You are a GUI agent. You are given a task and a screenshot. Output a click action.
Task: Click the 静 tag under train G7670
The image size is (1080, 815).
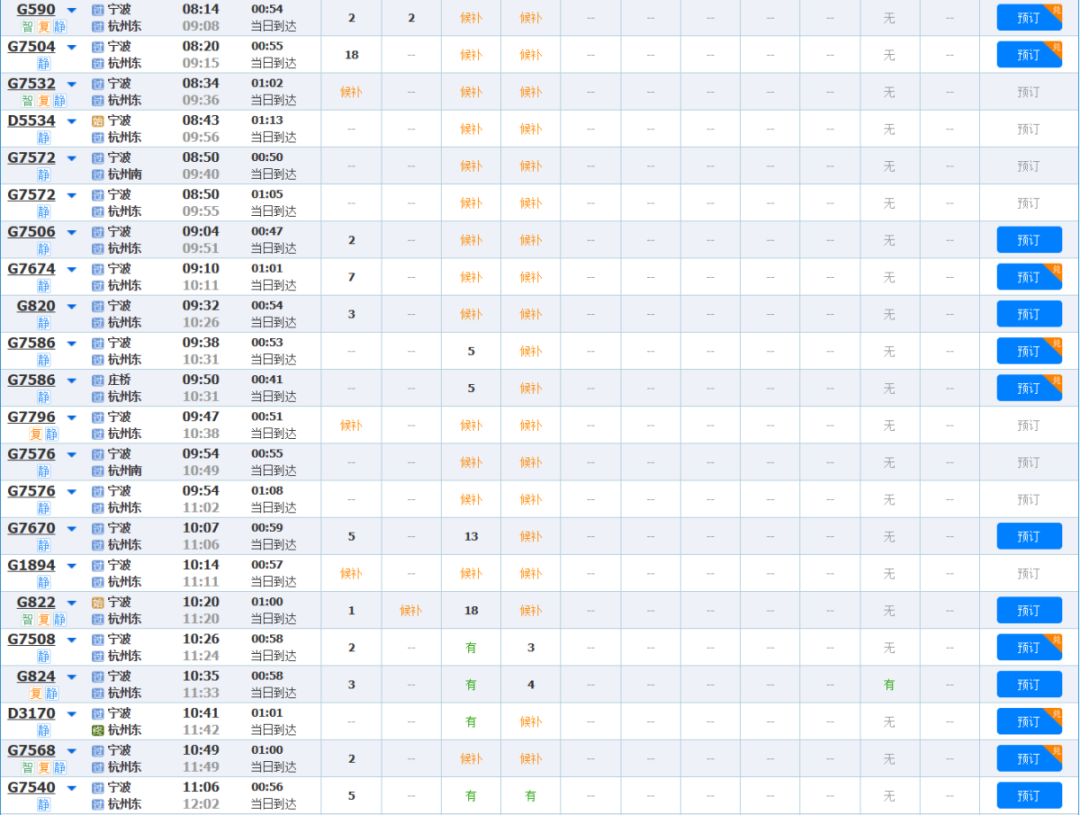click(43, 545)
